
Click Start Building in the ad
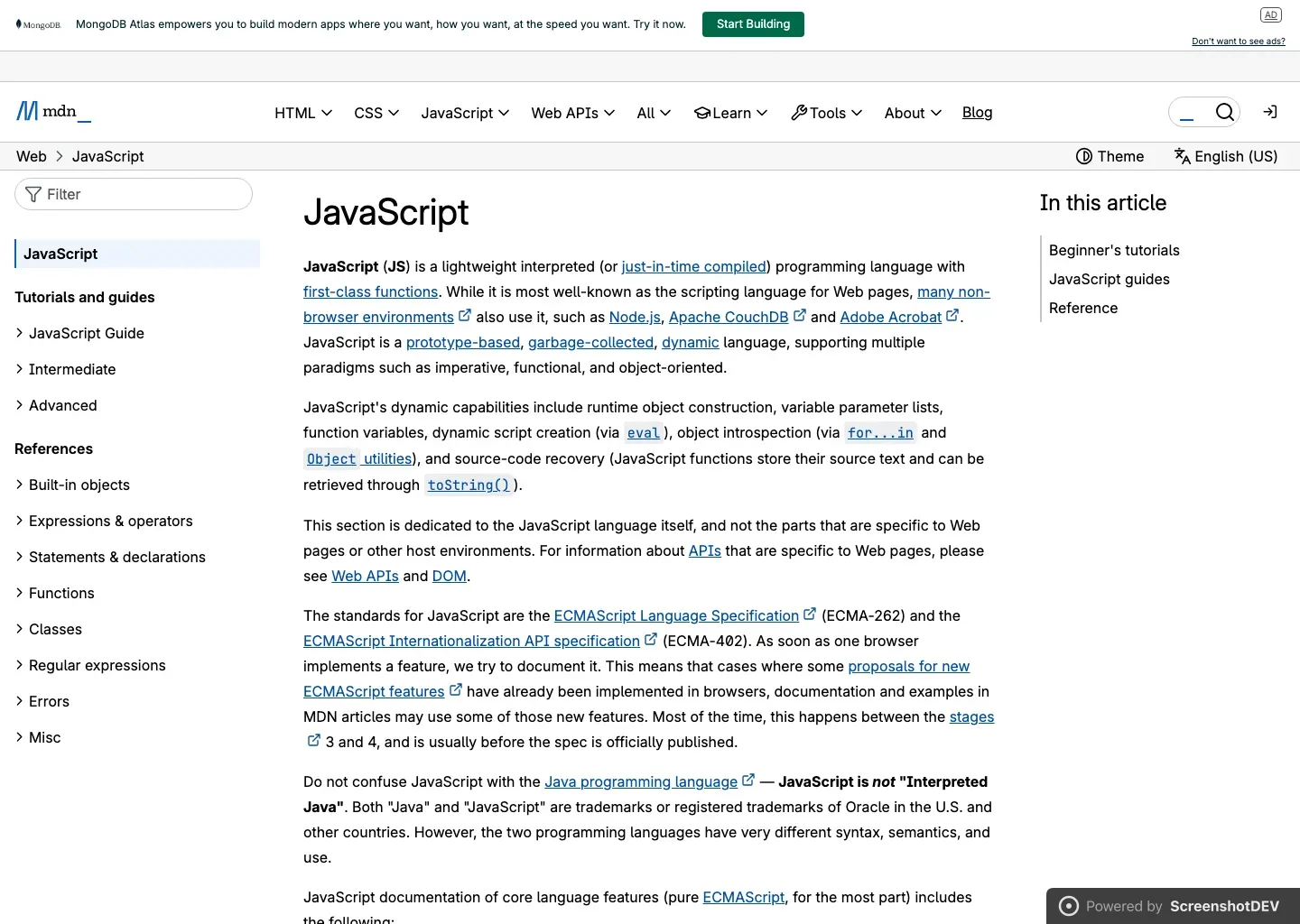(753, 24)
